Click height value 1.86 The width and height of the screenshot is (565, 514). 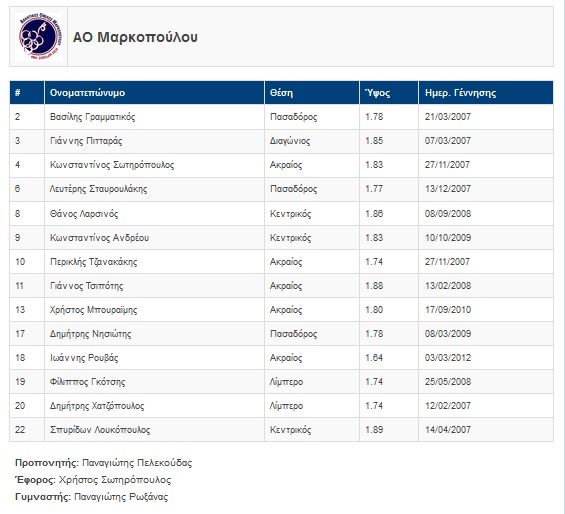374,214
